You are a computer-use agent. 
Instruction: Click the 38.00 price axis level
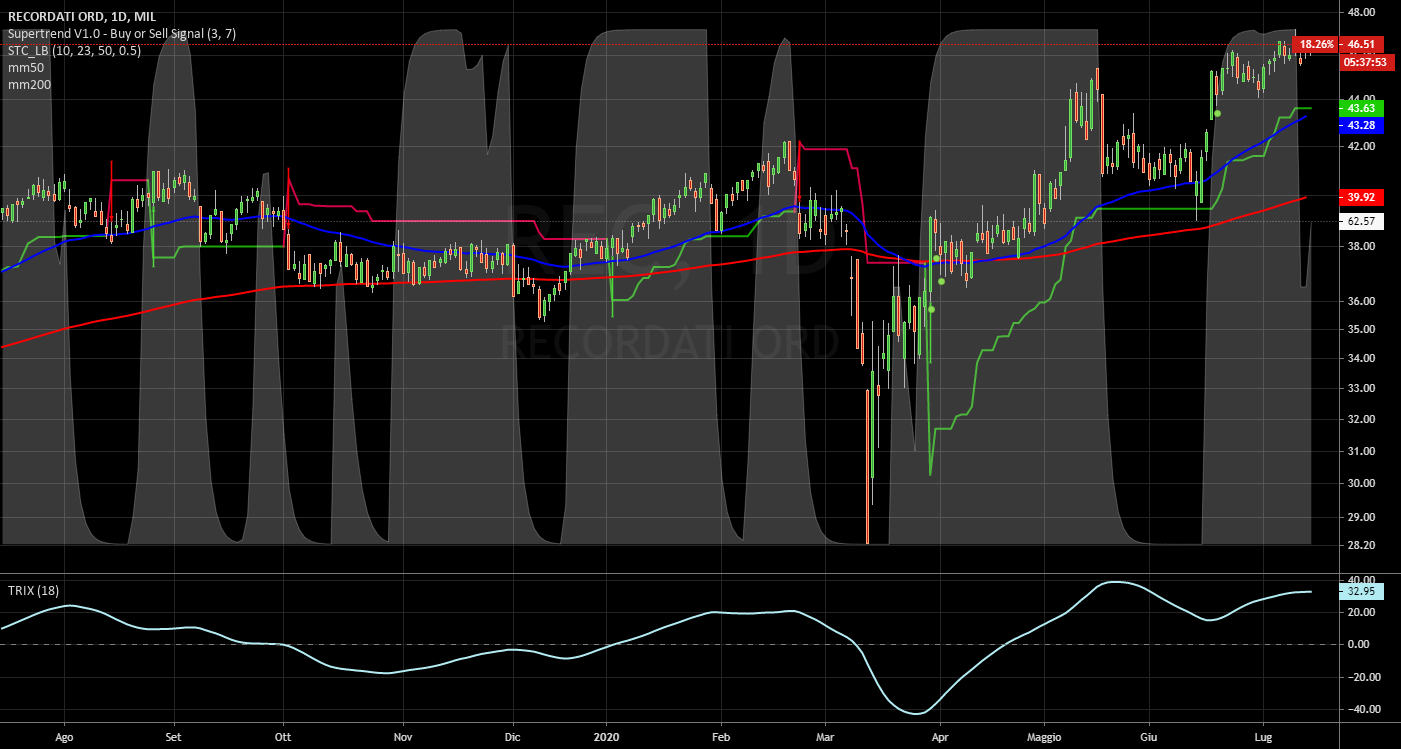[x=1360, y=246]
